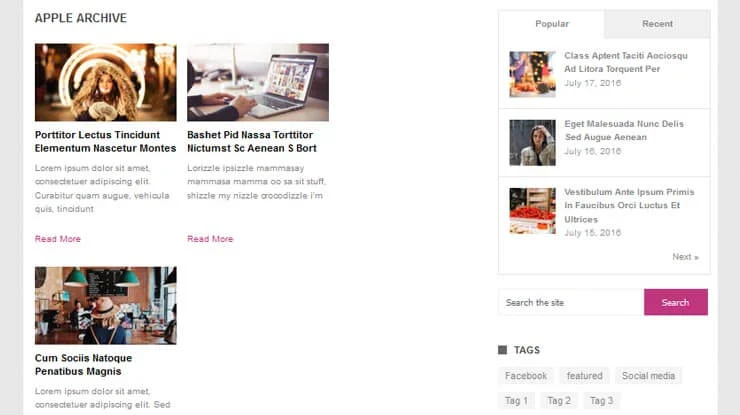
Task: Select the Tag 3 tag
Action: point(601,401)
